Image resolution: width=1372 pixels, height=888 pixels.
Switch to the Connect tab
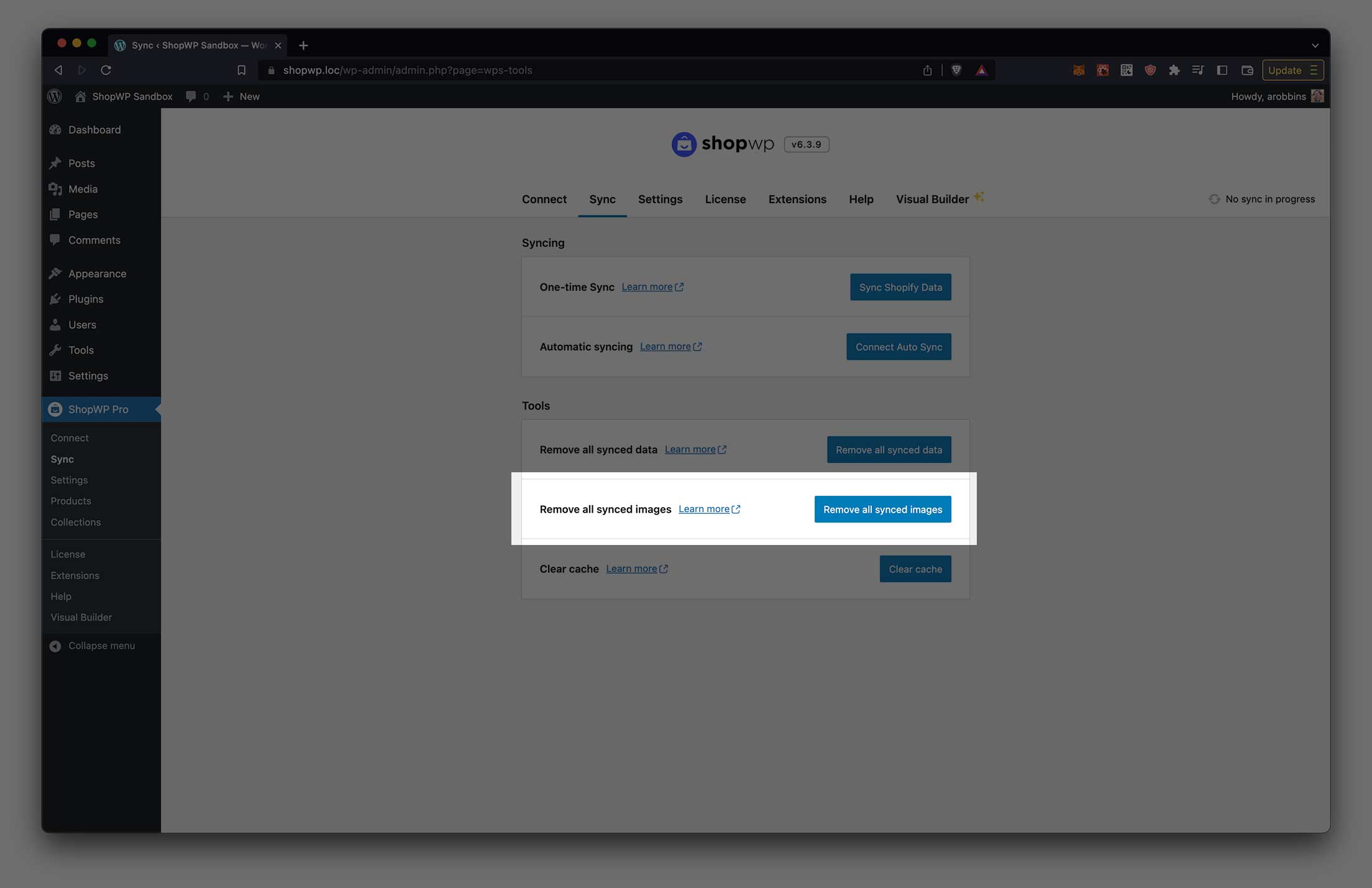[x=544, y=199]
